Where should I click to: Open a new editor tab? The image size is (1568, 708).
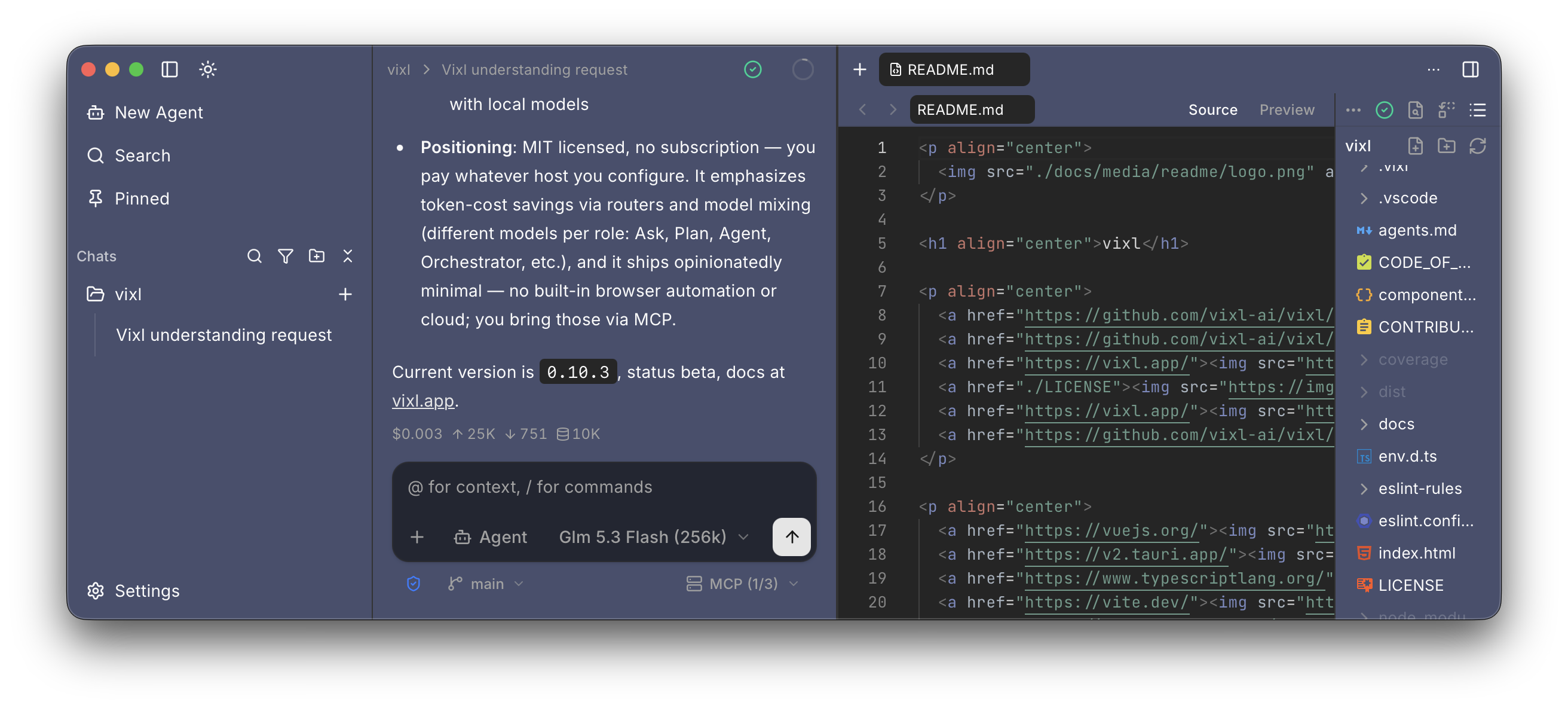click(859, 69)
